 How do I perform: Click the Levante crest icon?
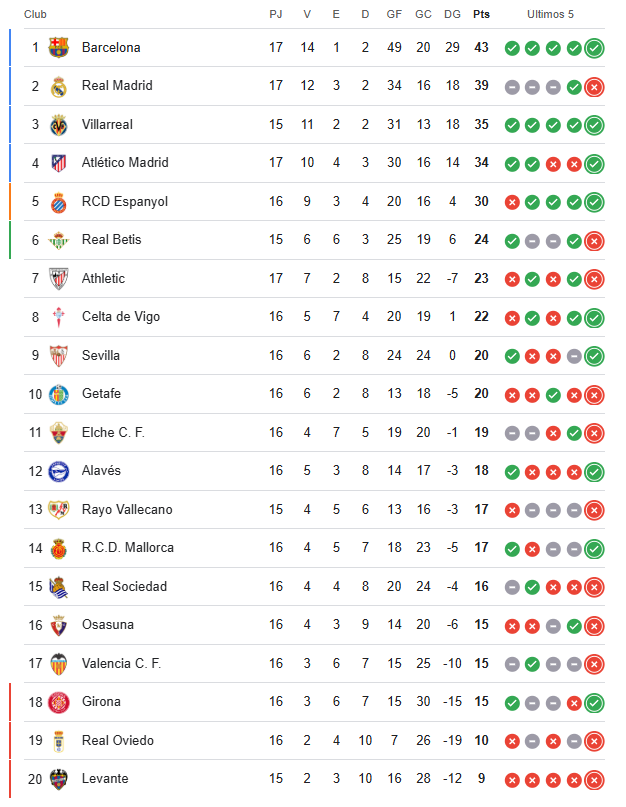58,779
